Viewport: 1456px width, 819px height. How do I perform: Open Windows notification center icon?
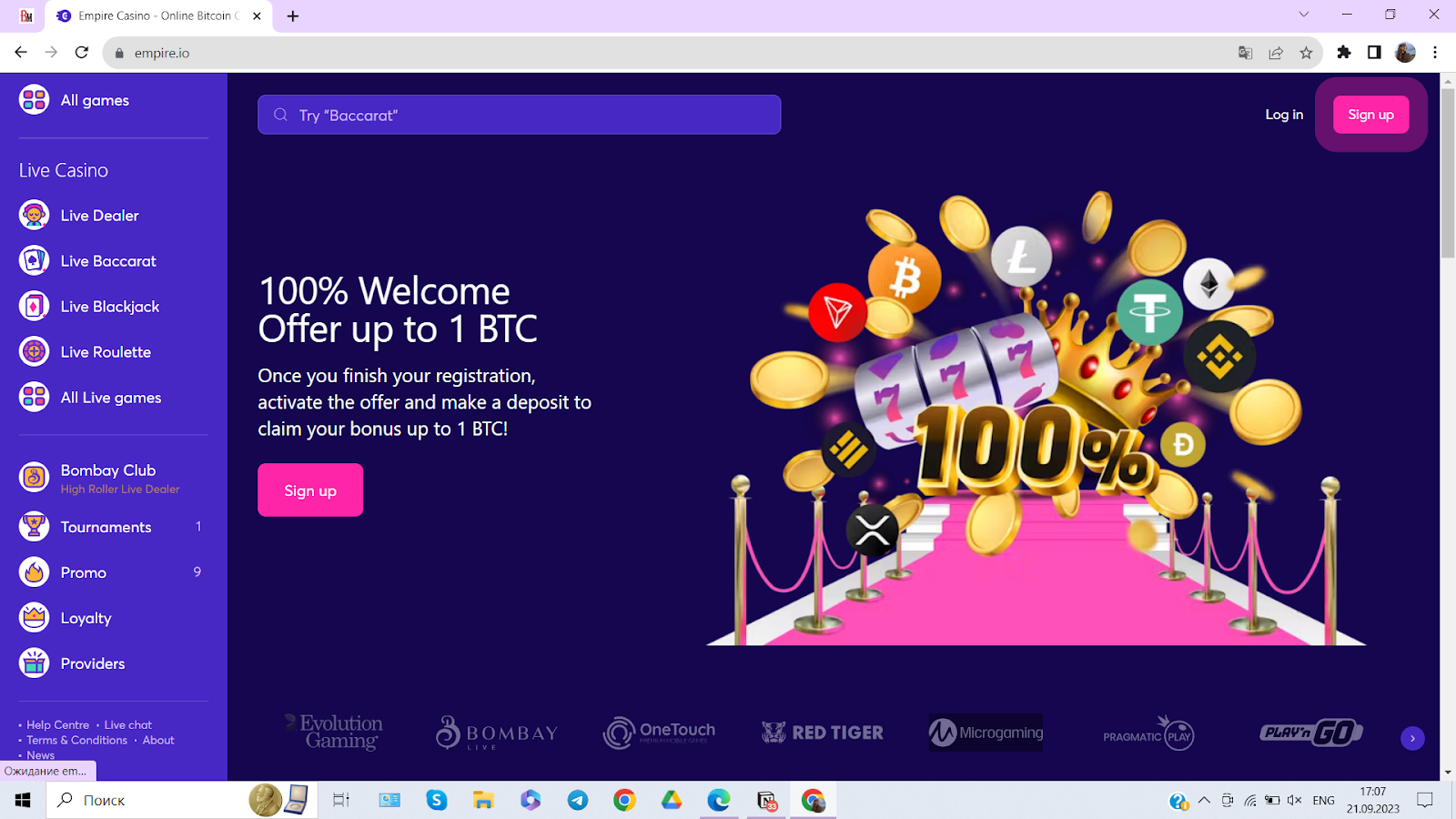tap(1425, 801)
